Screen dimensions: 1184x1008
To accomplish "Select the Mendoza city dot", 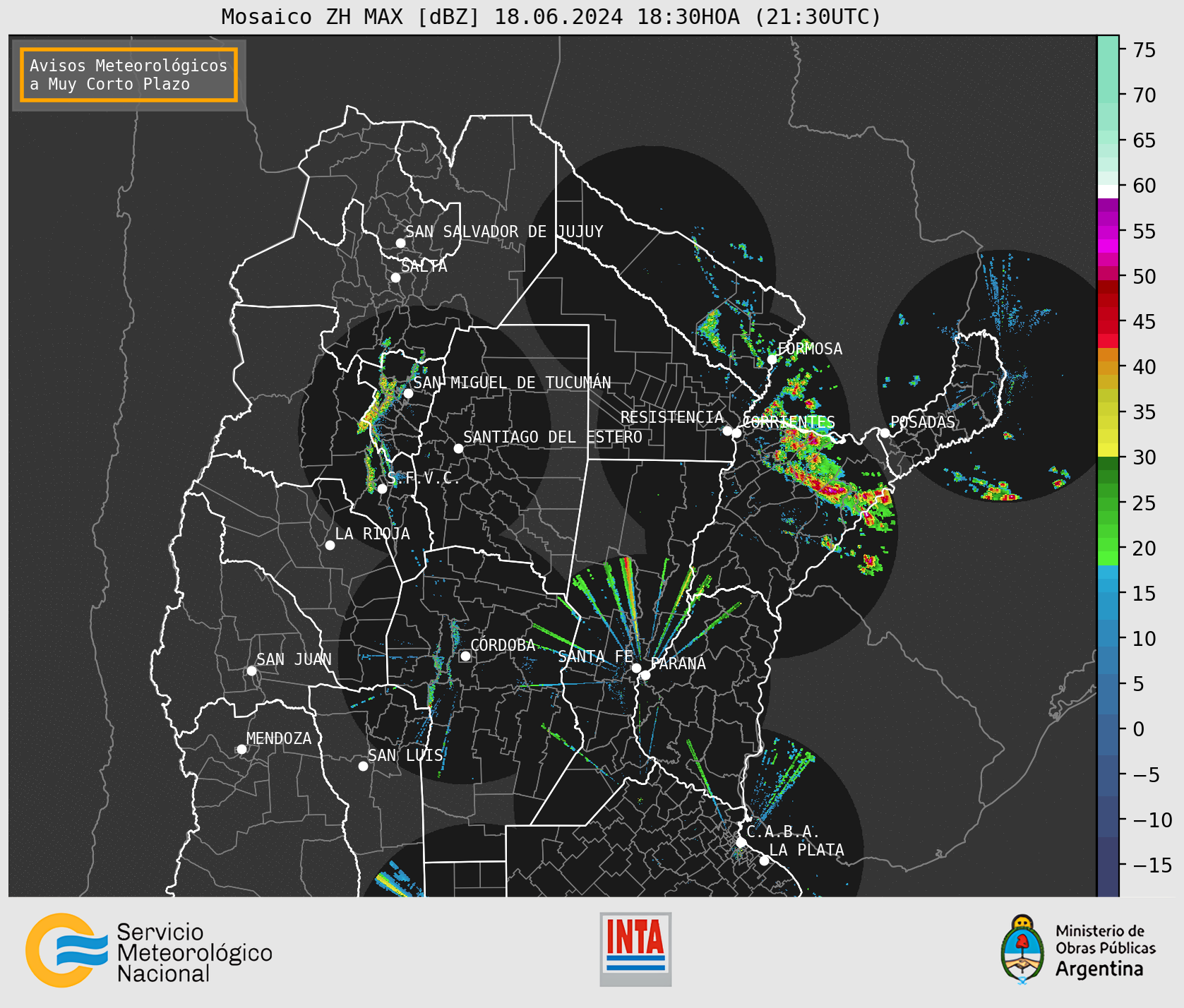I will tap(241, 749).
